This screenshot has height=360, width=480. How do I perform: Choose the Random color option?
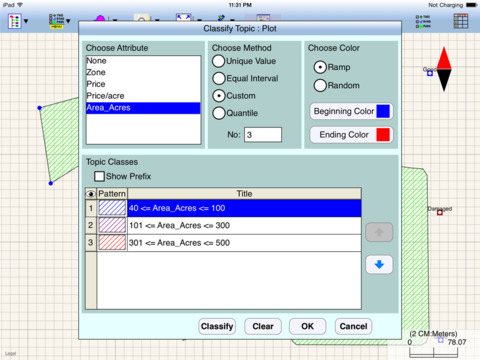click(320, 85)
